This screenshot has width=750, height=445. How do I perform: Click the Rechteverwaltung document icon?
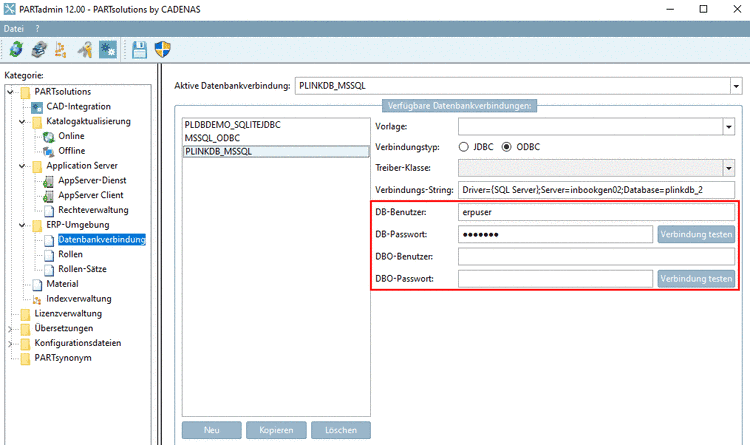coord(49,211)
